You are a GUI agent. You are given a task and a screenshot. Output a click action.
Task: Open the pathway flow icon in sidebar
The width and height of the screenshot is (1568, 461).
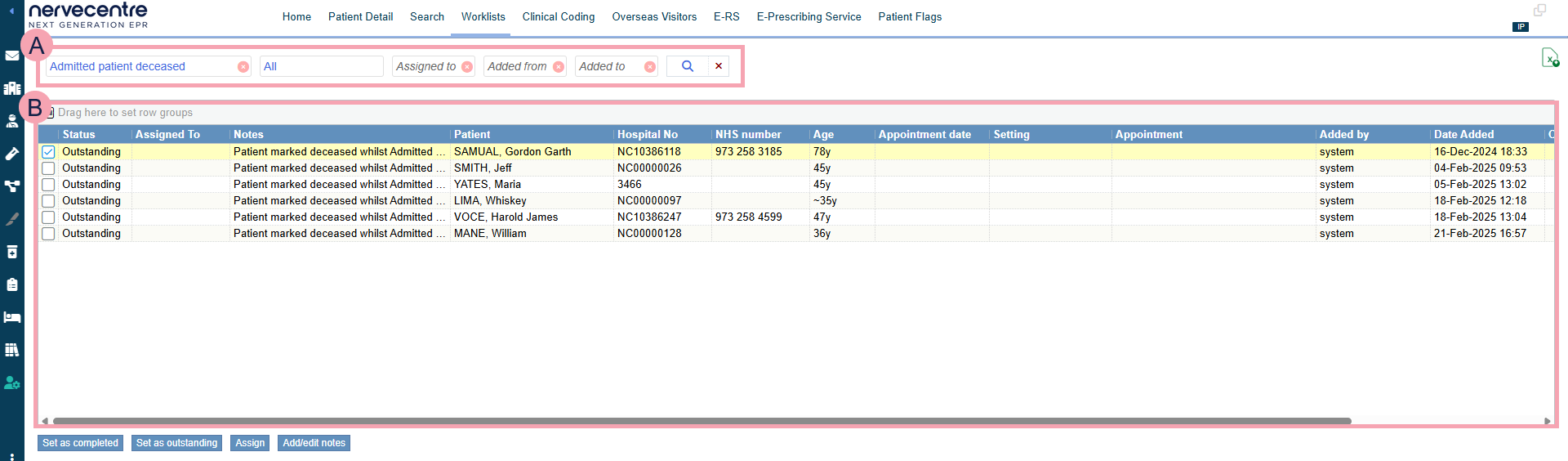[x=12, y=186]
